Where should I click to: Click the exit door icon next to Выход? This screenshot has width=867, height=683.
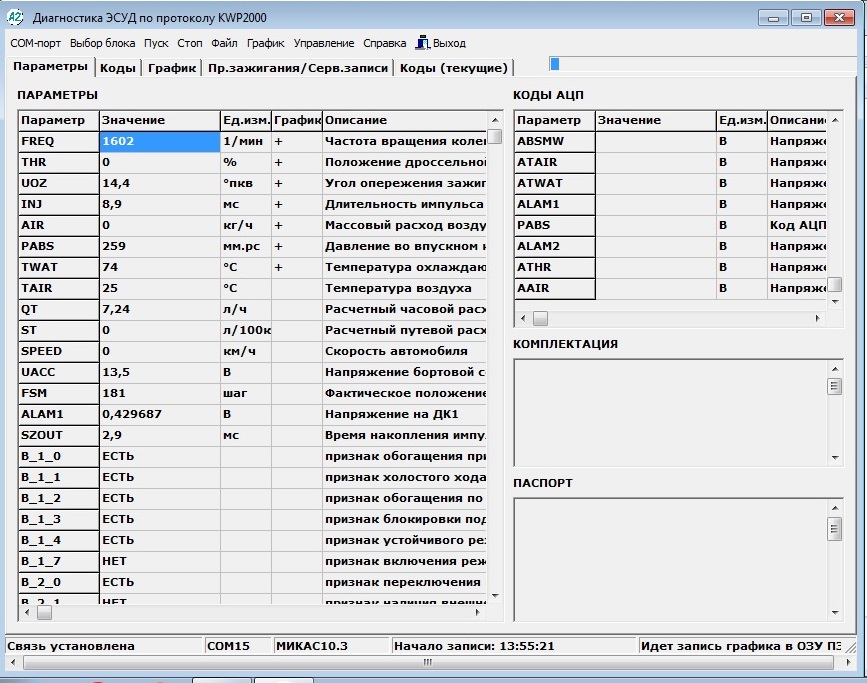tap(423, 43)
